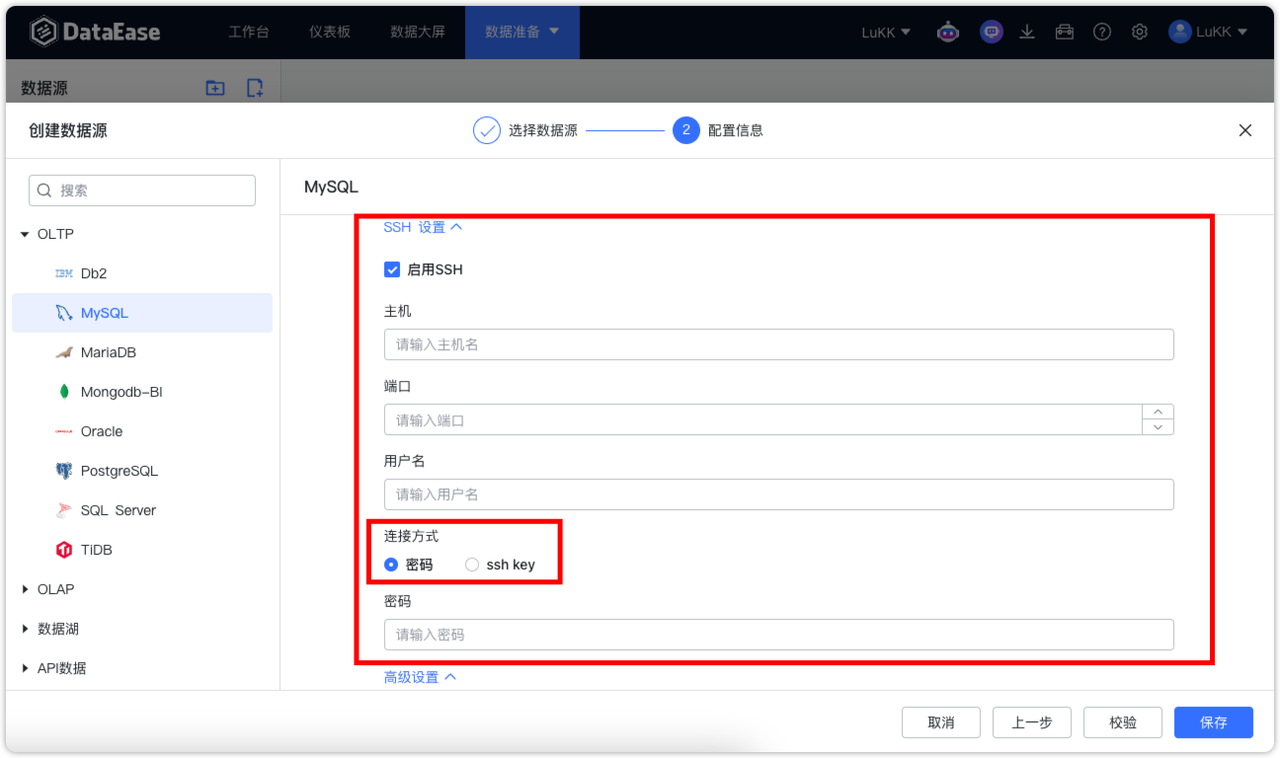This screenshot has height=758, width=1280.
Task: Select the ssh key radio button
Action: pos(472,565)
